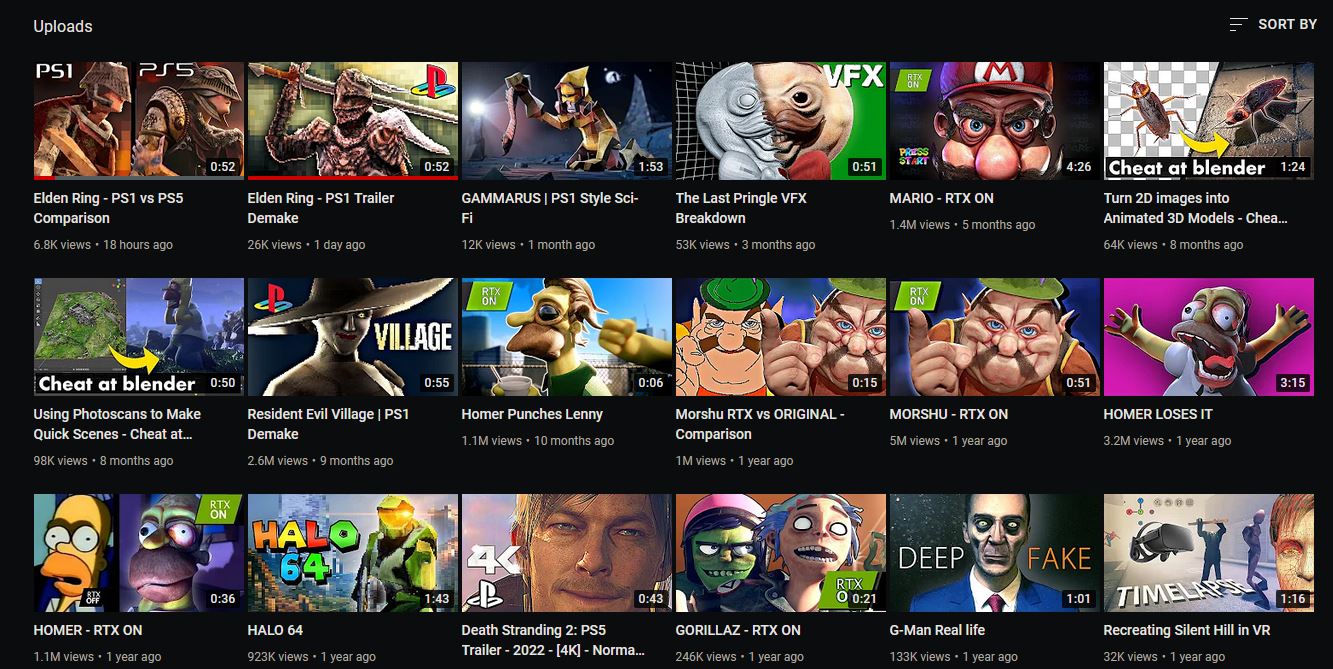Click the sort lines icon
Screen dimensions: 1333x669
(x=1238, y=24)
